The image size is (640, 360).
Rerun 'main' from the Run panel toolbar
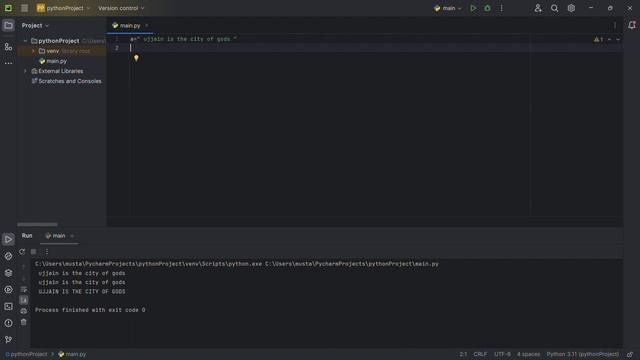pyautogui.click(x=22, y=252)
